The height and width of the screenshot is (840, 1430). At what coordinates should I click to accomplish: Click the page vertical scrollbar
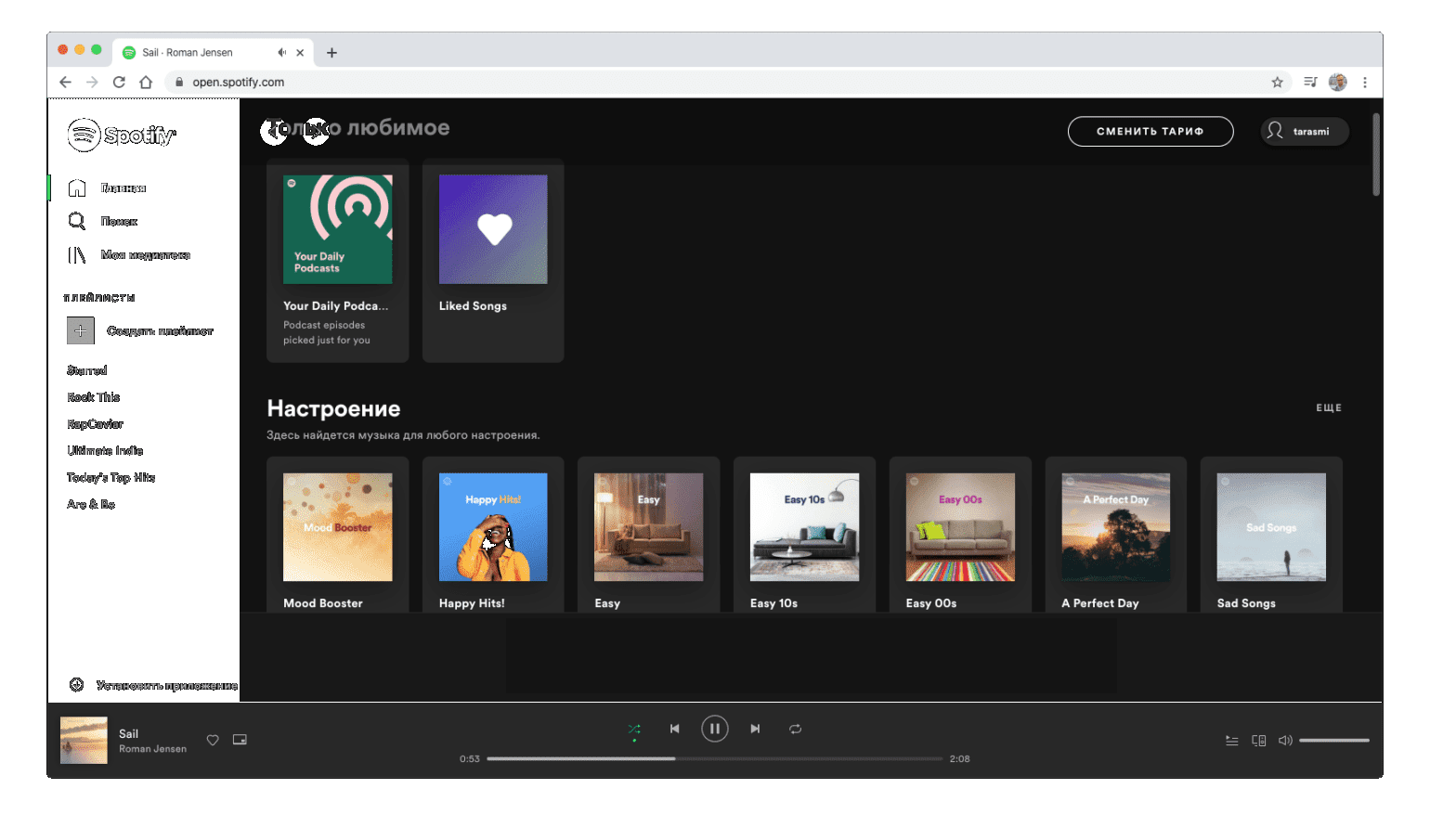[x=1376, y=154]
